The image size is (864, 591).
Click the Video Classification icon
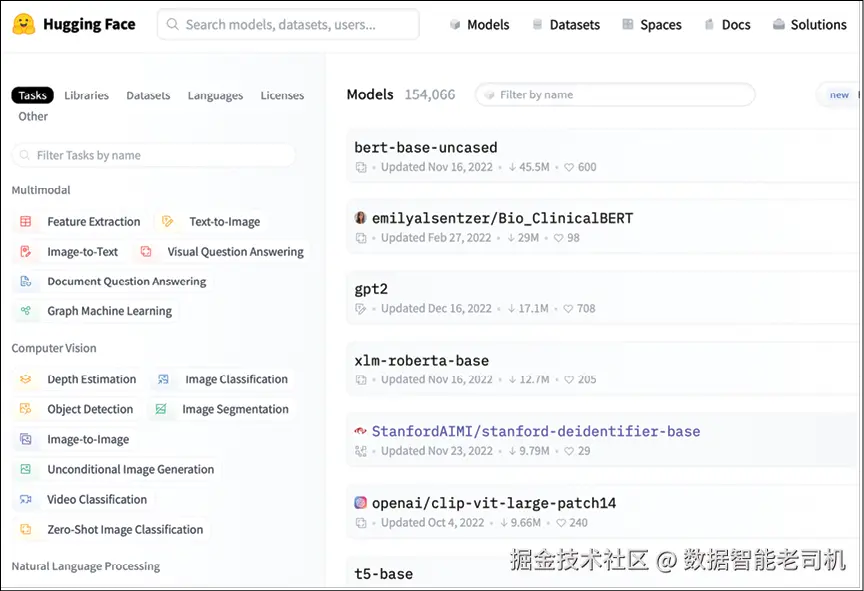(25, 499)
